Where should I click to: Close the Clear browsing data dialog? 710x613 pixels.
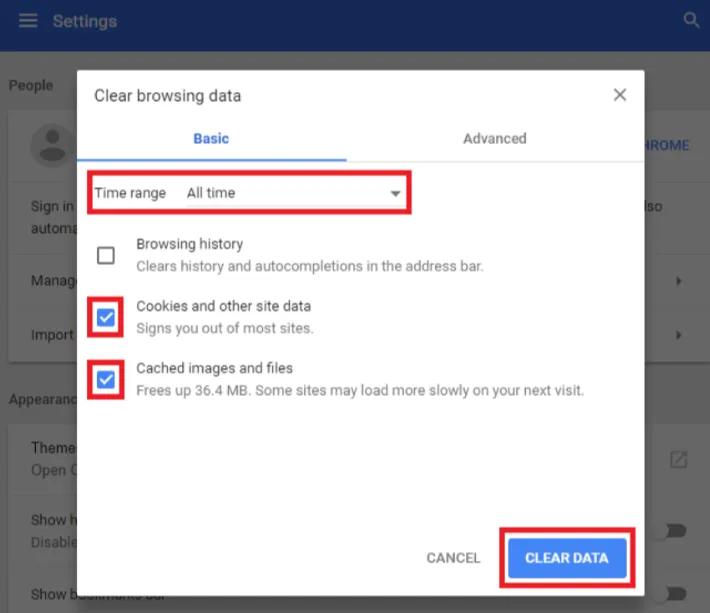tap(620, 95)
